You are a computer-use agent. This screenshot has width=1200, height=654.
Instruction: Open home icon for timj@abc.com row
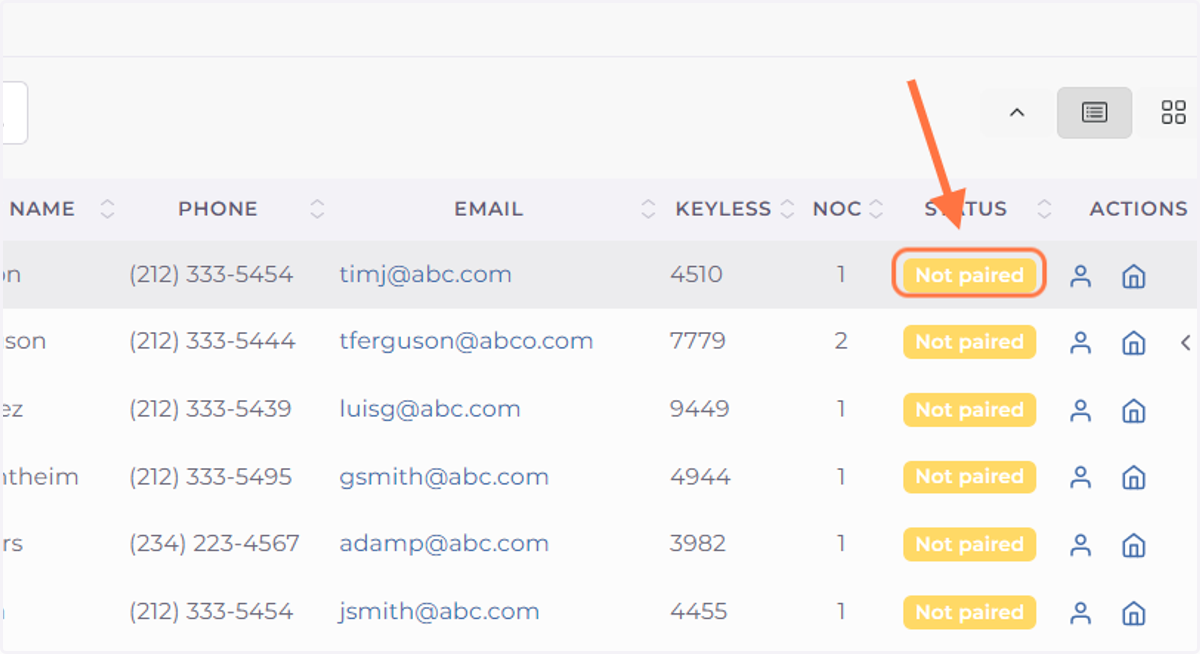(1133, 276)
